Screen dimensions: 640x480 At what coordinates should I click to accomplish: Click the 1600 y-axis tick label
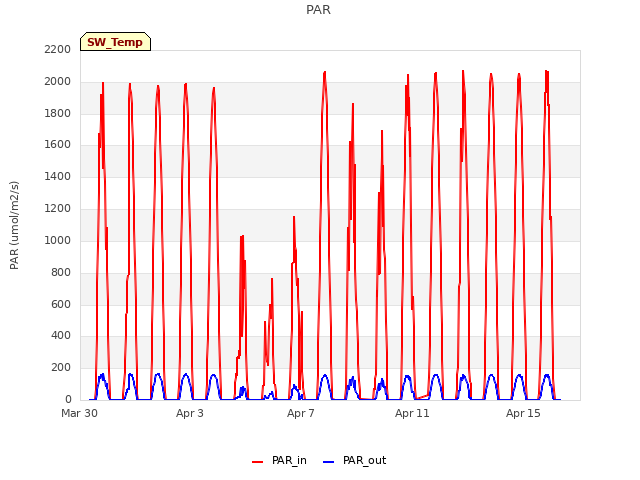click(x=58, y=145)
